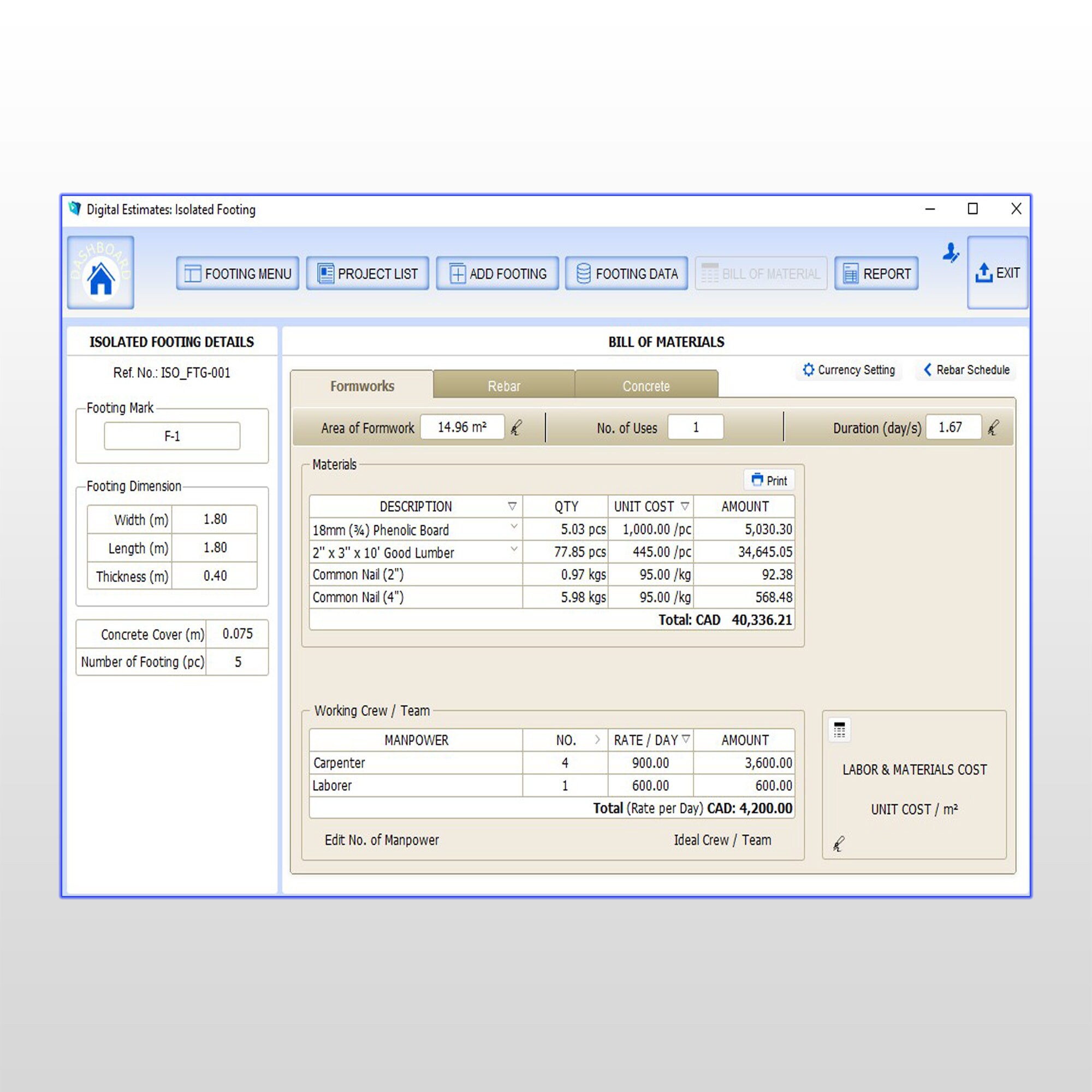This screenshot has width=1092, height=1092.
Task: Click inside the No. of Uses field
Action: tap(696, 428)
